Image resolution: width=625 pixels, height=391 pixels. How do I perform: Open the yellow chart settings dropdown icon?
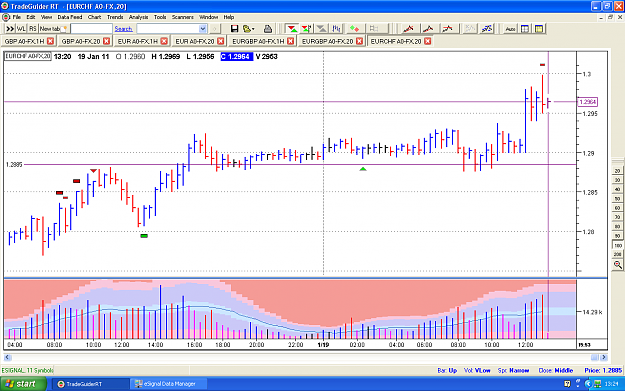tap(249, 29)
